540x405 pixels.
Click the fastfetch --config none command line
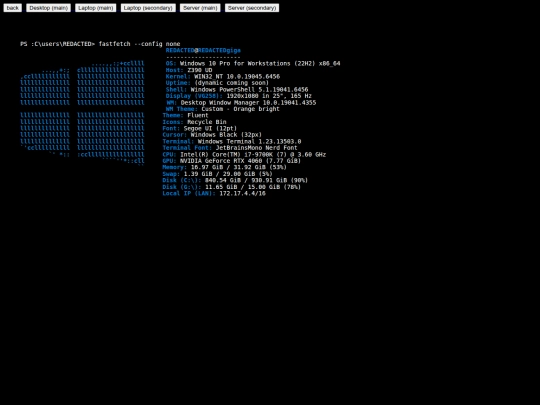(x=100, y=44)
